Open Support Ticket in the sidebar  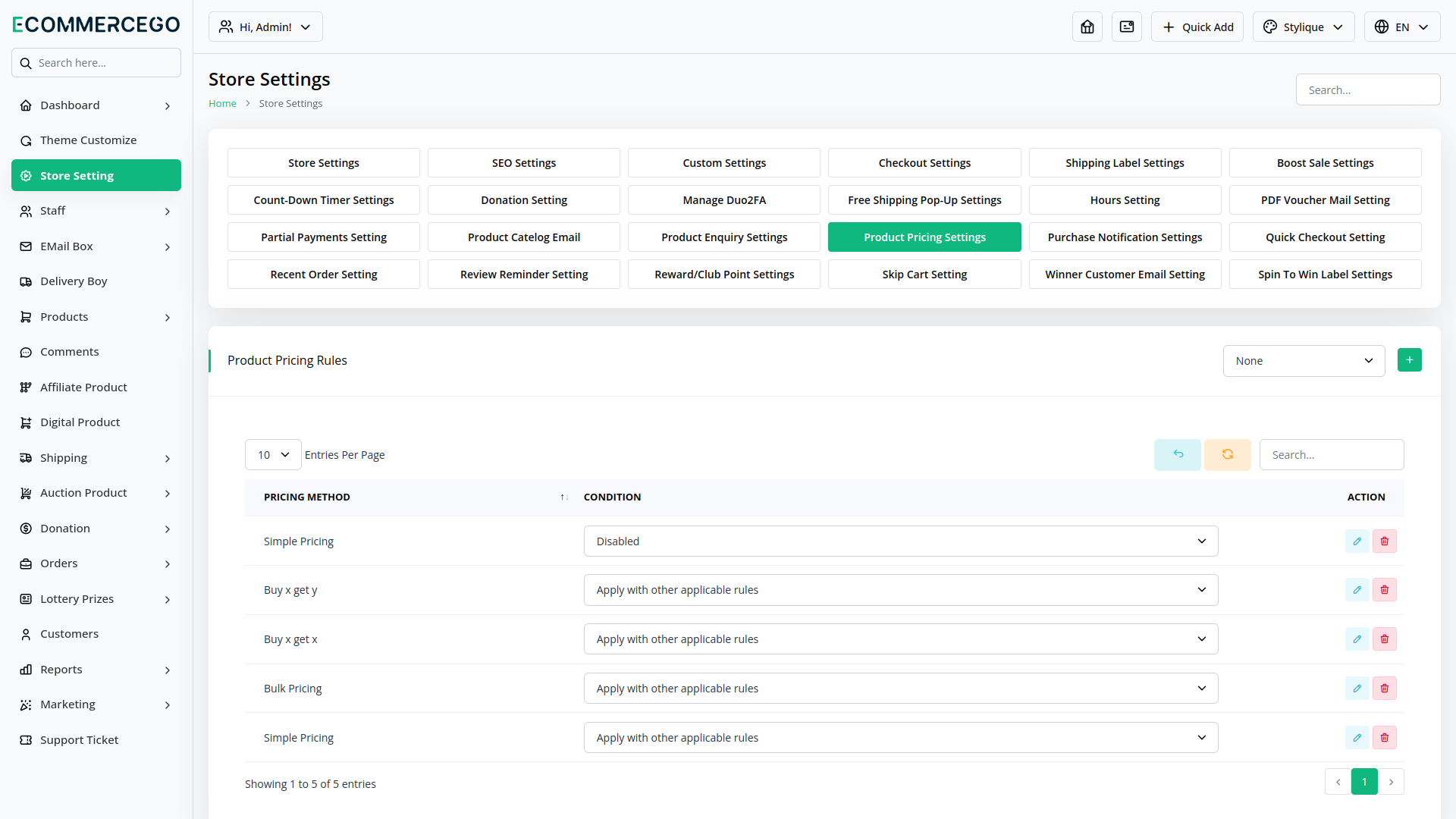[96, 740]
